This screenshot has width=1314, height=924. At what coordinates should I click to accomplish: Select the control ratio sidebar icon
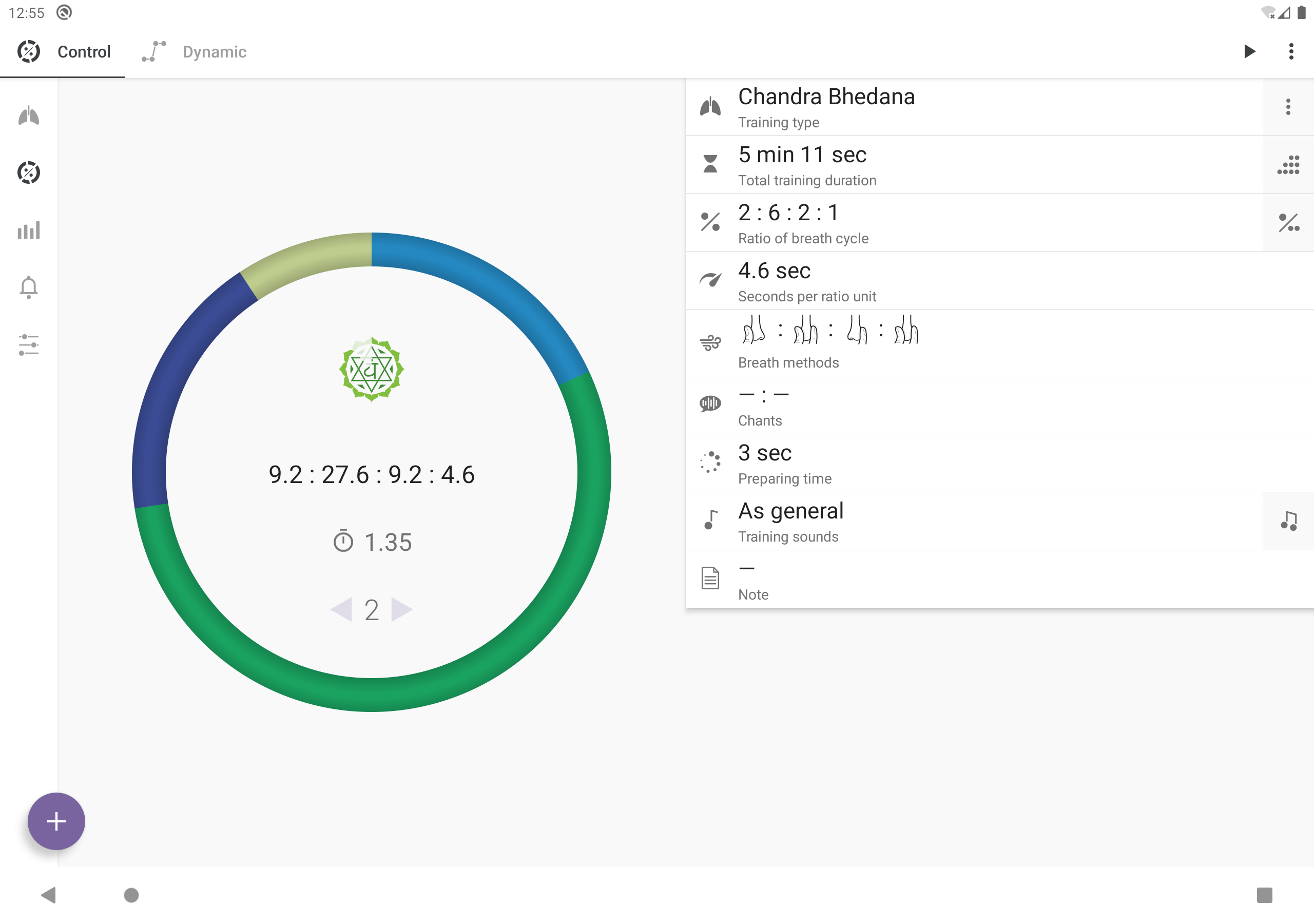(x=29, y=172)
